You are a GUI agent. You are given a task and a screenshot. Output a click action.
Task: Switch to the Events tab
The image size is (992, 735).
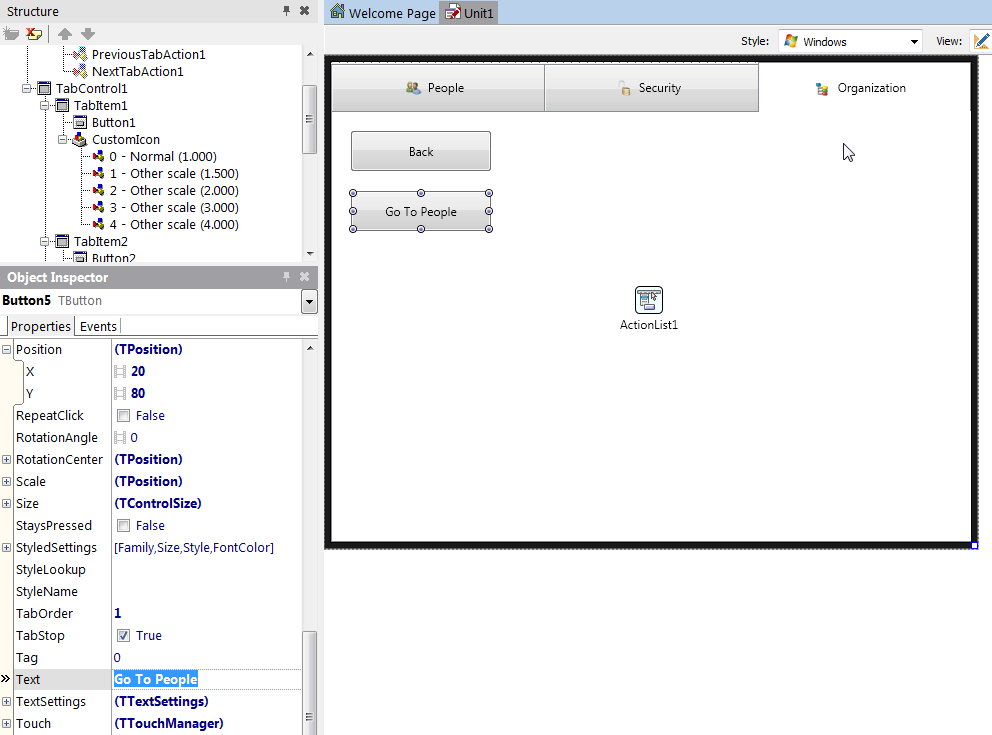pos(98,326)
